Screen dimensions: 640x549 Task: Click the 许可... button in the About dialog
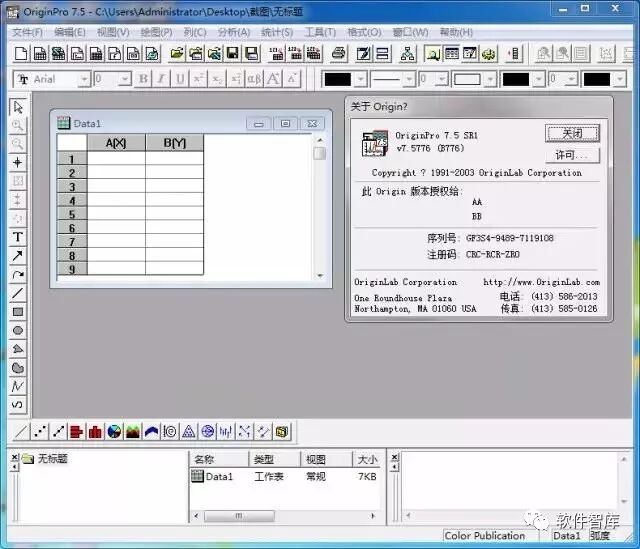tap(572, 155)
